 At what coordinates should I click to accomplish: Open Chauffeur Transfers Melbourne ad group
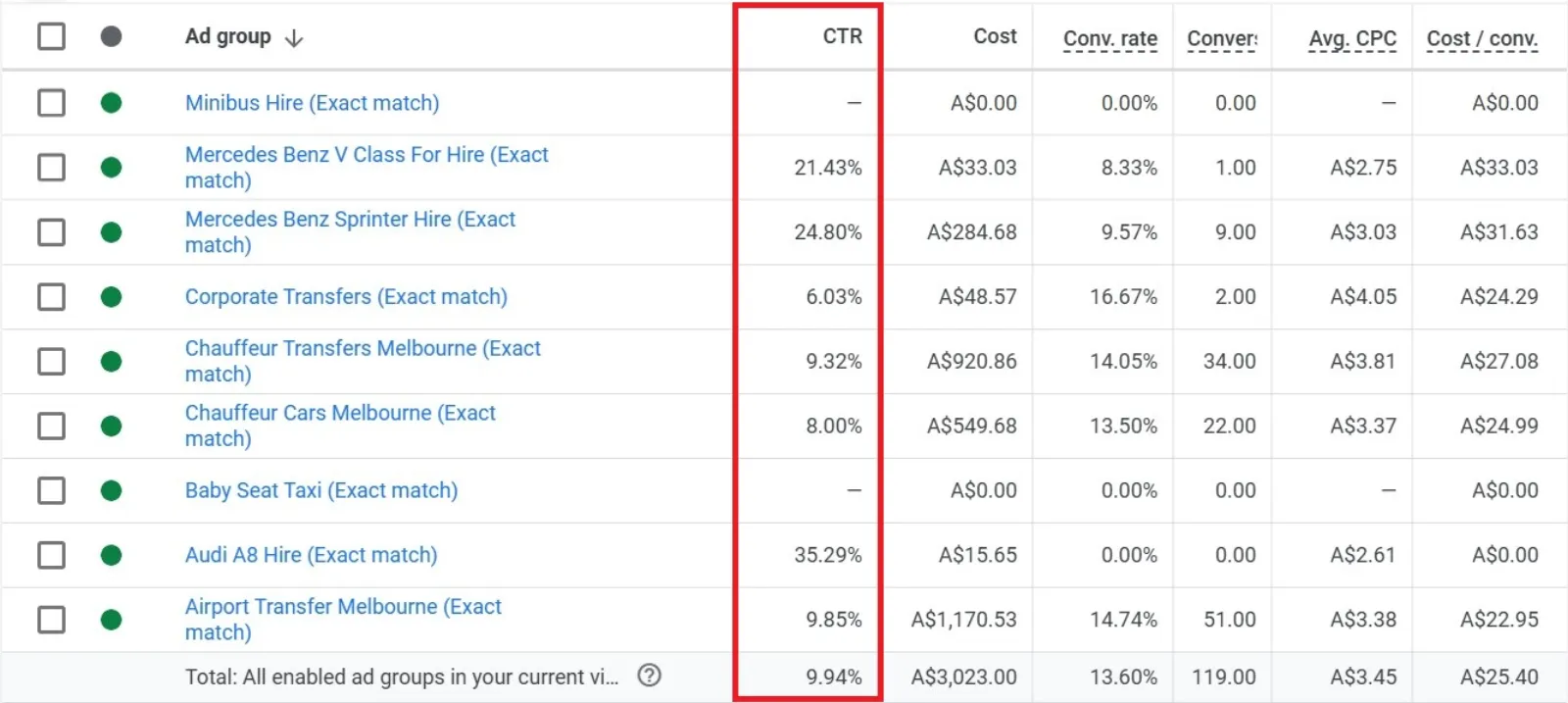pyautogui.click(x=363, y=362)
